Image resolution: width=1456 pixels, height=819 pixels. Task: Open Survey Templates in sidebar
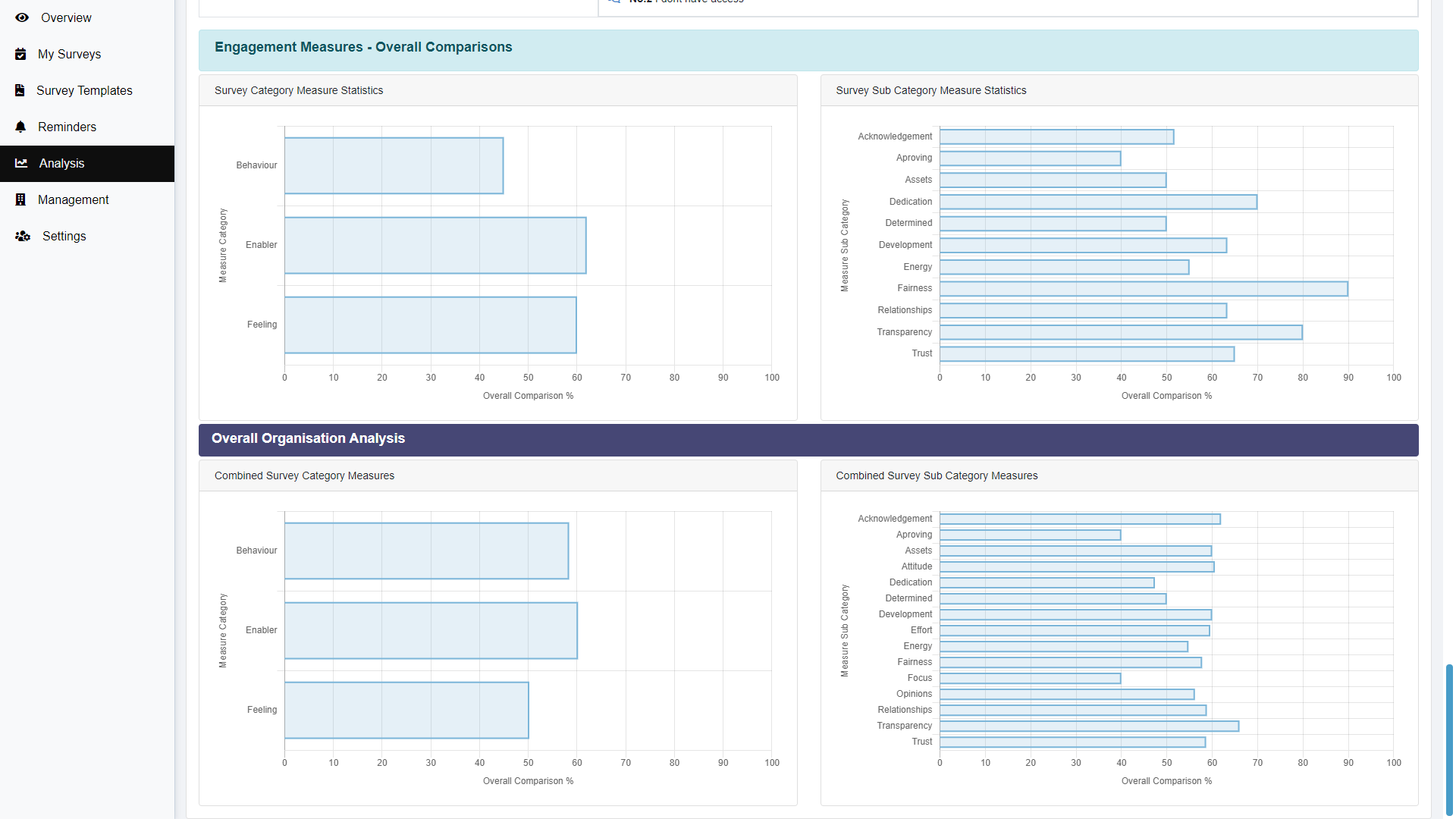[x=87, y=91]
